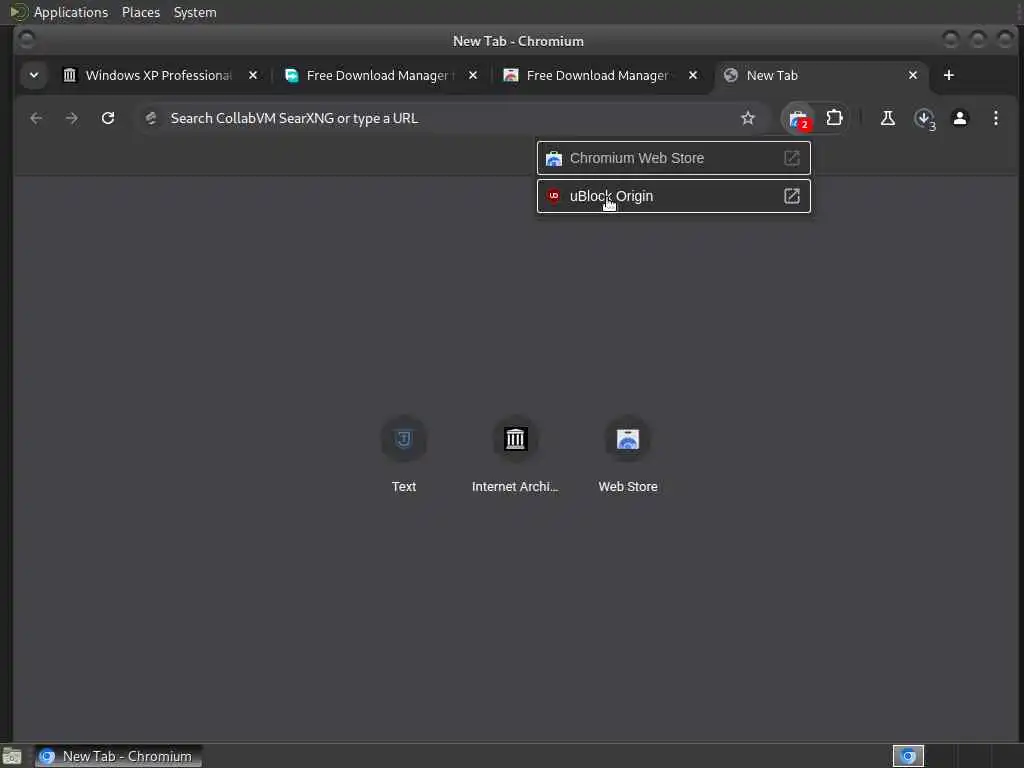The height and width of the screenshot is (768, 1024).
Task: Click the open-in-new icon beside uBlock Origin
Action: pyautogui.click(x=792, y=196)
